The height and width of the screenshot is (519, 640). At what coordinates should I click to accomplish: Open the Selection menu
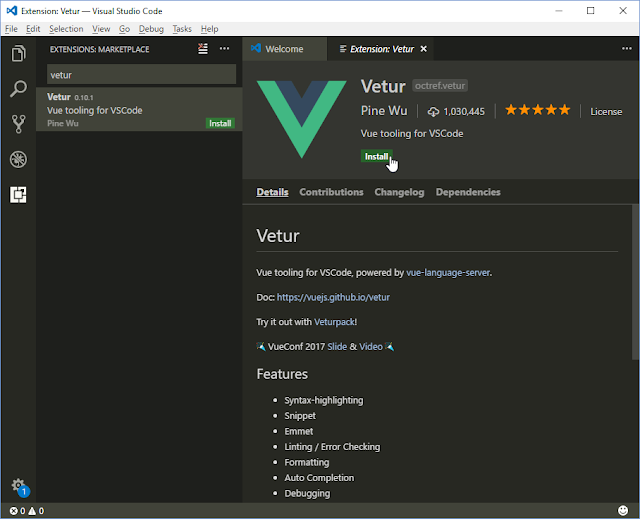click(66, 29)
